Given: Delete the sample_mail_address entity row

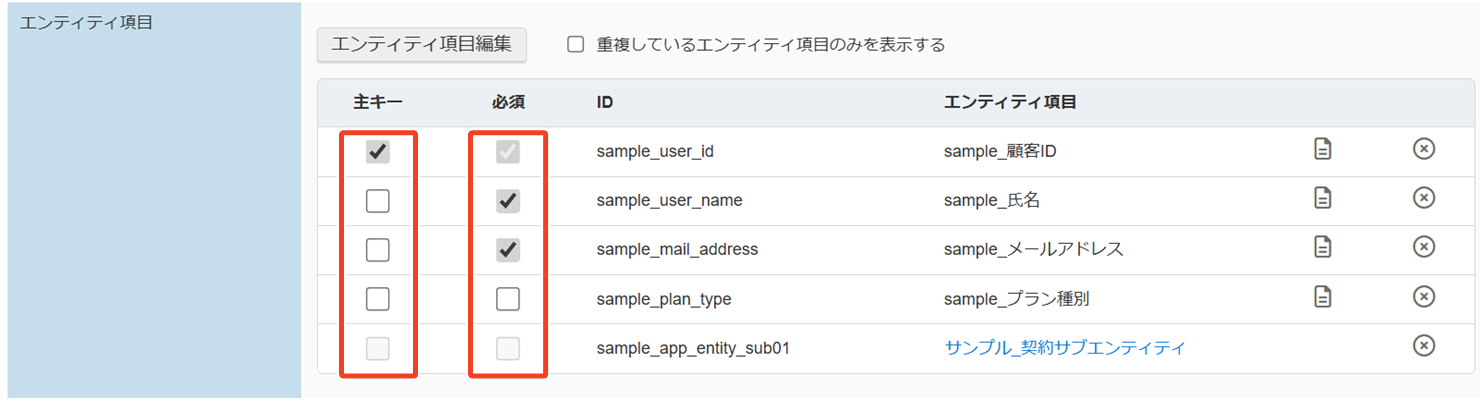Looking at the screenshot, I should pyautogui.click(x=1424, y=248).
